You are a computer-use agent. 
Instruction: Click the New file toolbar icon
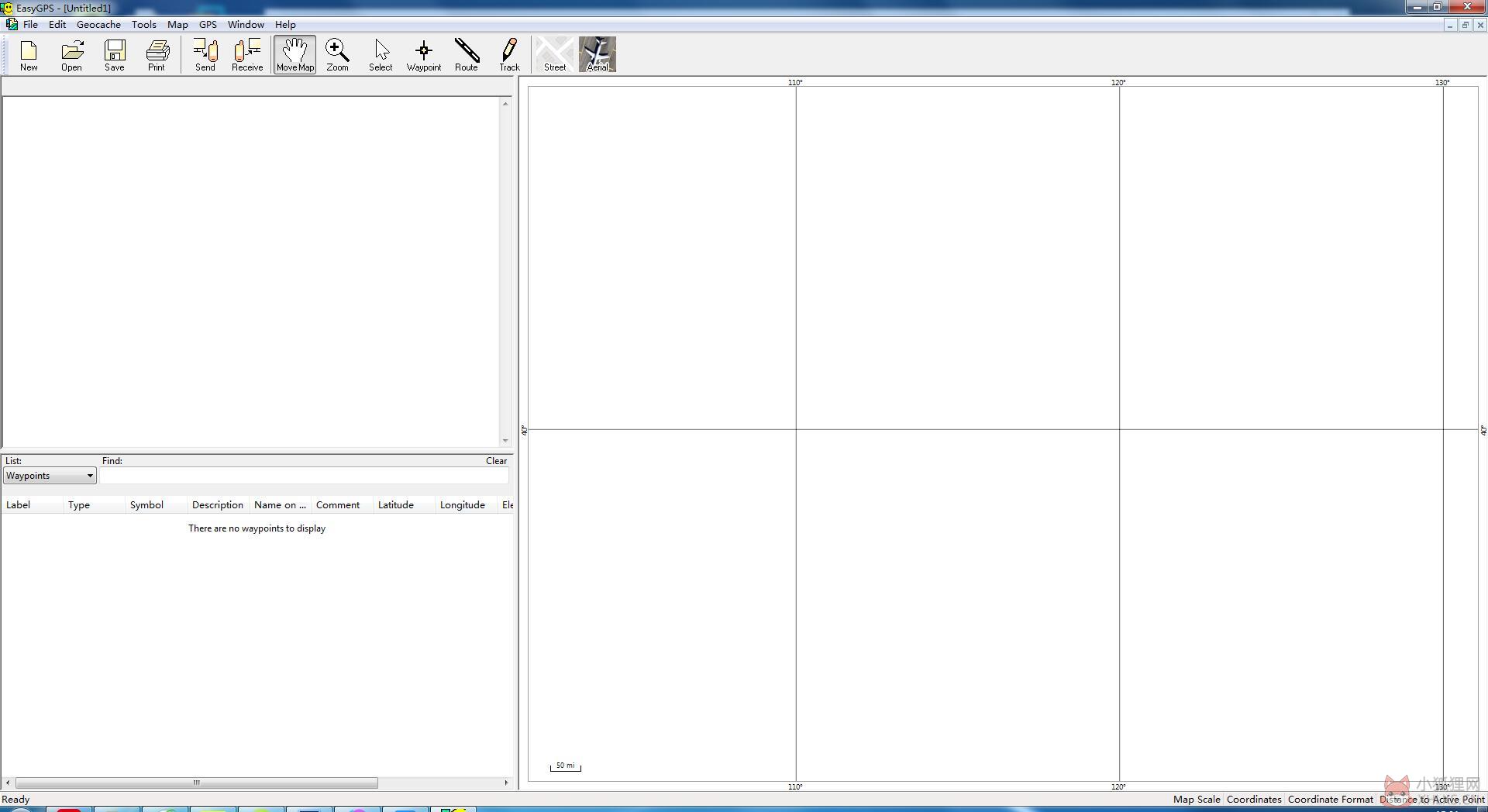(x=29, y=54)
